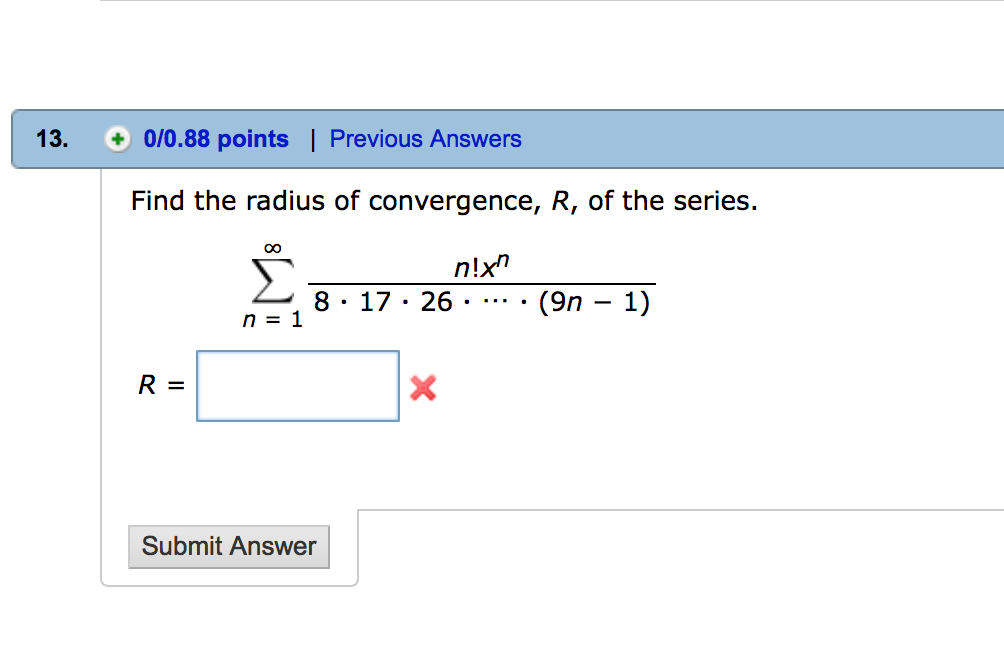
Task: Click the question number 13 label
Action: point(52,139)
